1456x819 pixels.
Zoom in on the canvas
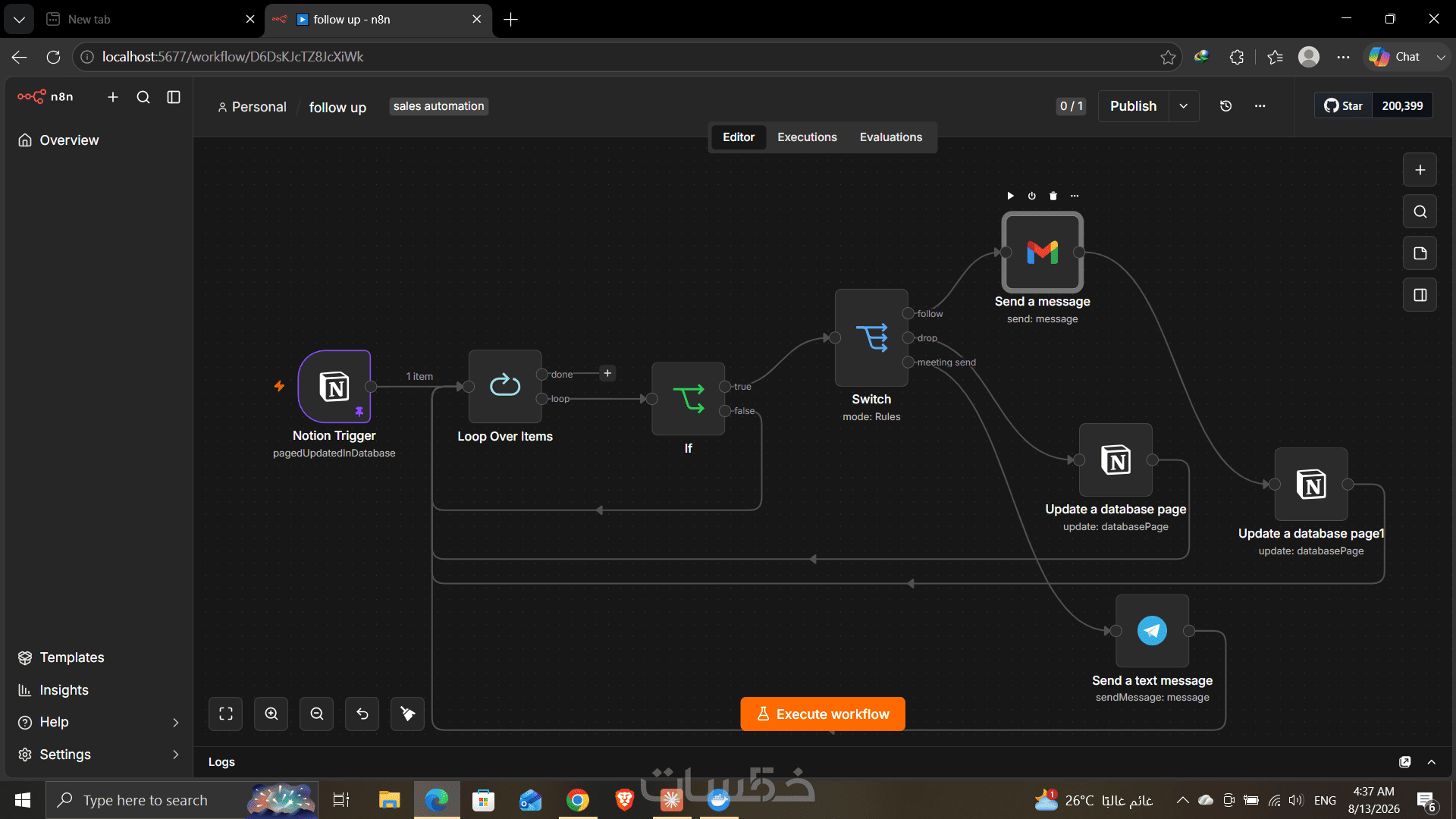click(x=271, y=714)
